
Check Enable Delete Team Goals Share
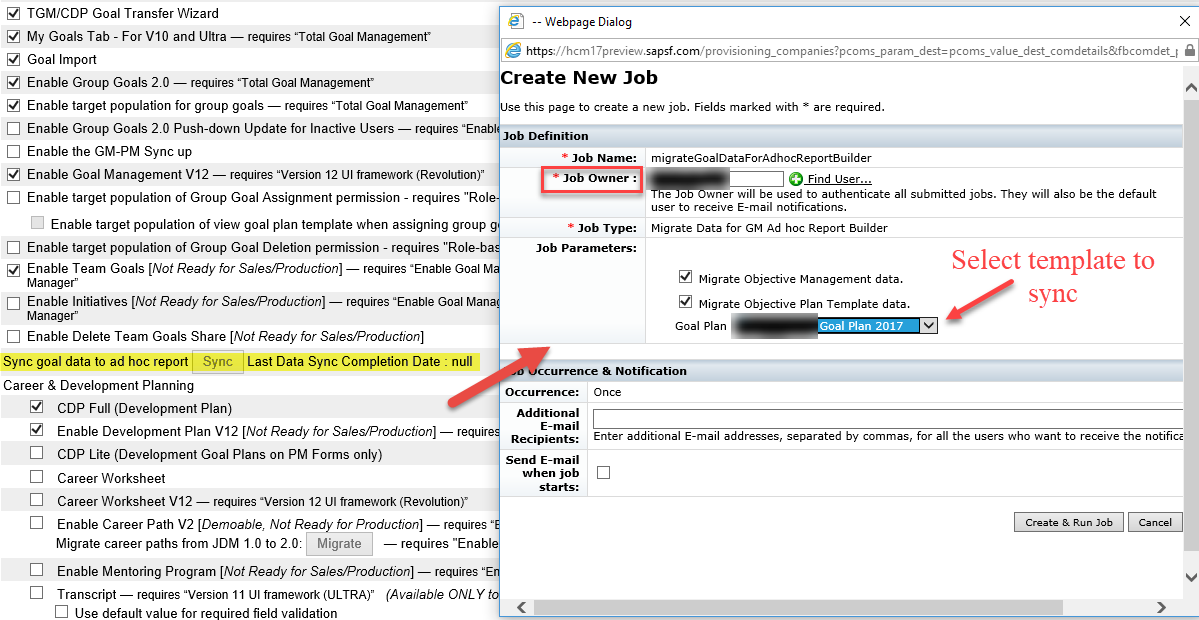point(13,336)
